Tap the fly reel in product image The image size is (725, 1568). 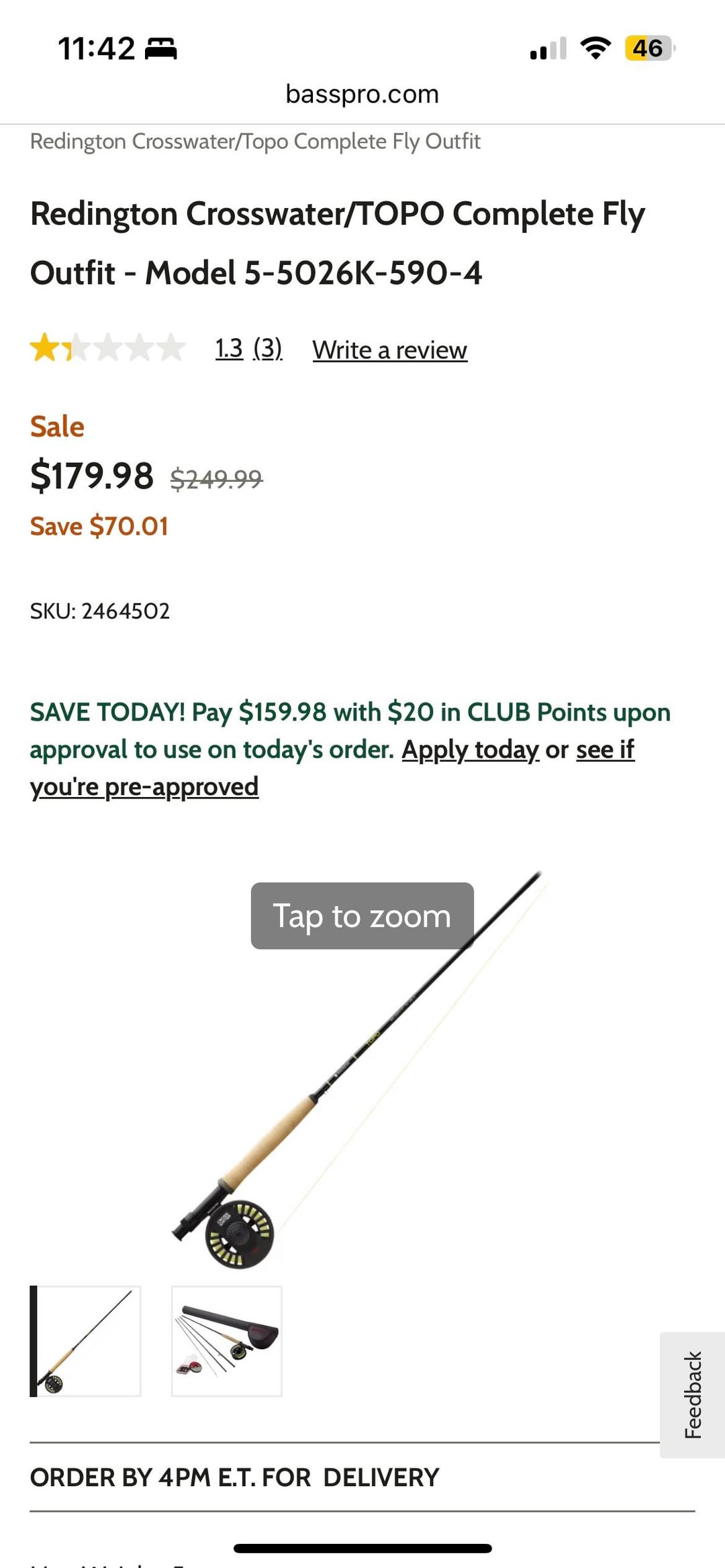pyautogui.click(x=238, y=1235)
